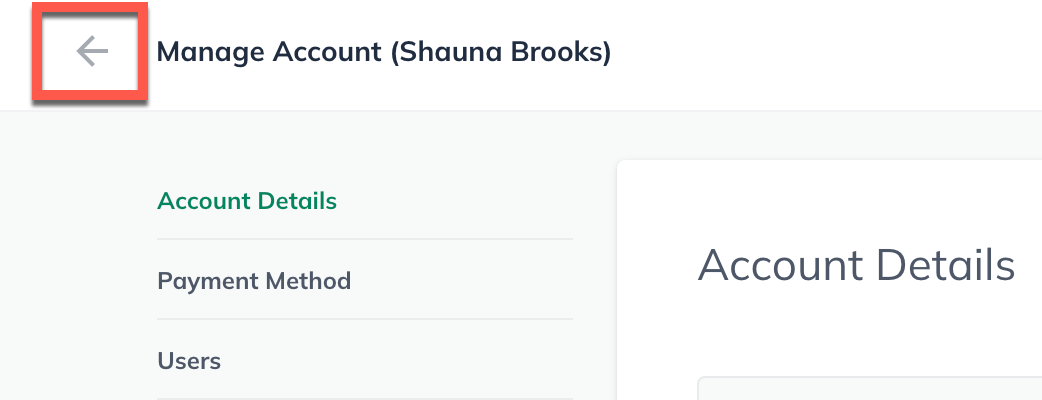Viewport: 1042px width, 400px height.
Task: Click the Manage Account (Shauna Brooks) title
Action: (384, 51)
